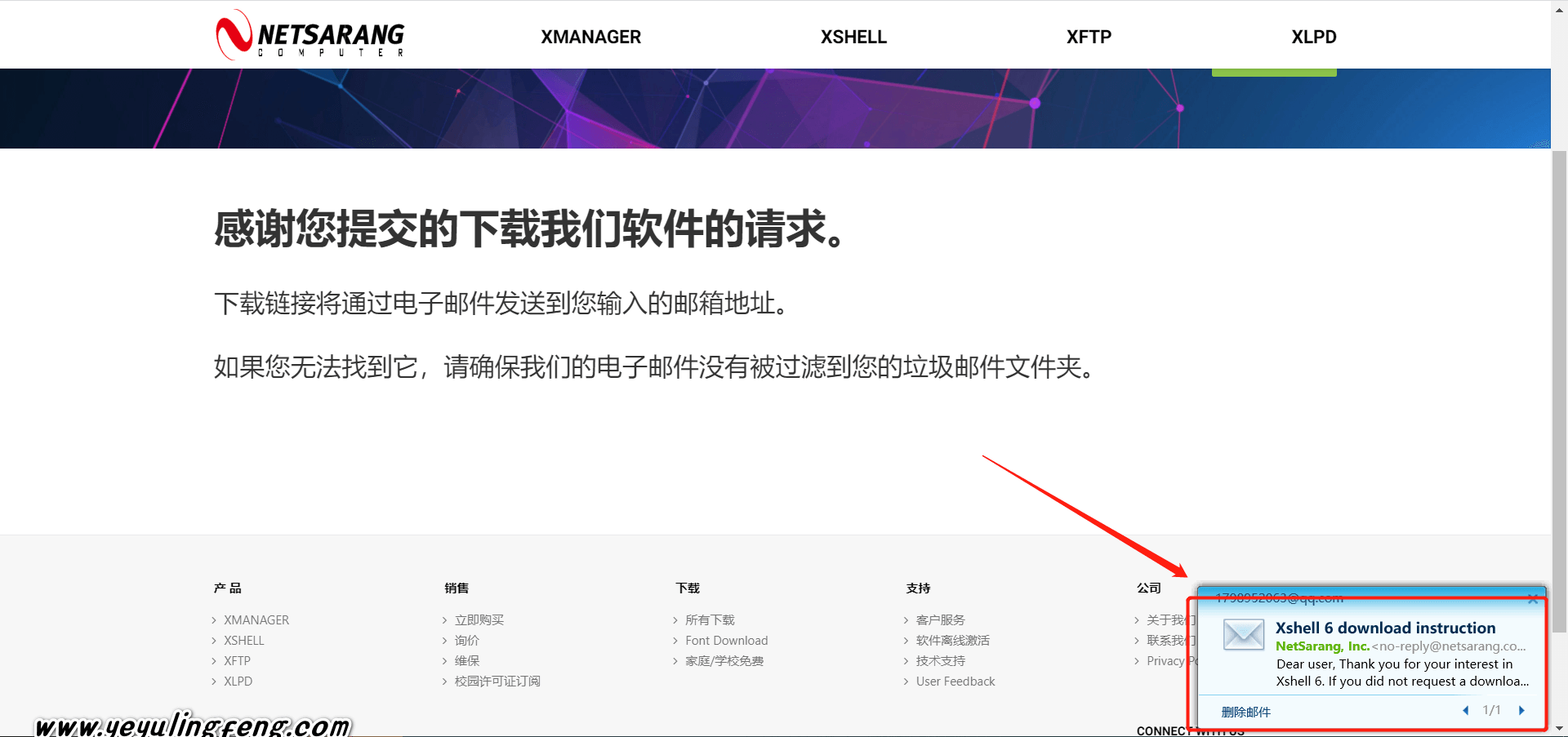This screenshot has width=1568, height=737.
Task: Go to the 所有下载 footer link
Action: pos(710,620)
